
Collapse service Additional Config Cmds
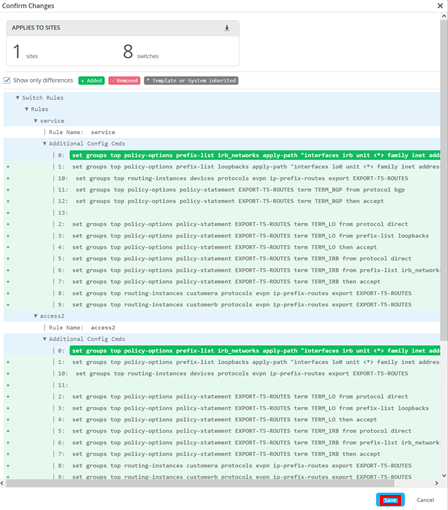pyautogui.click(x=44, y=144)
